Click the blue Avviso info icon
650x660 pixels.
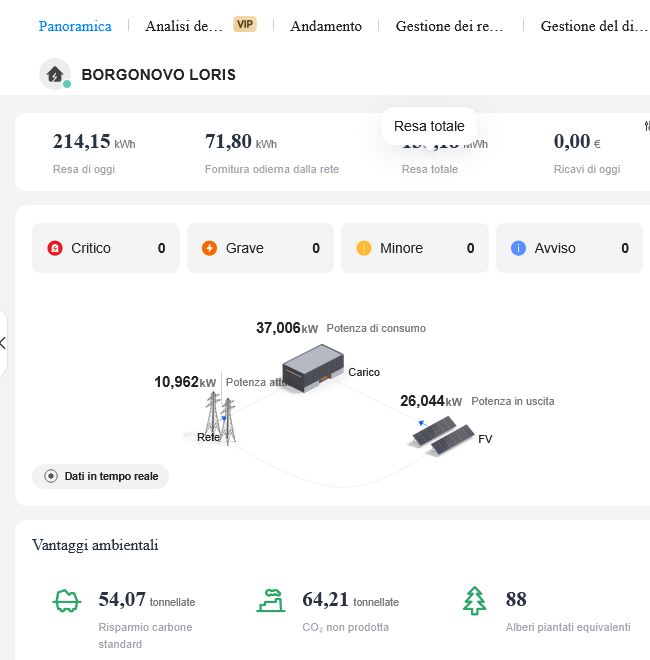pos(518,248)
